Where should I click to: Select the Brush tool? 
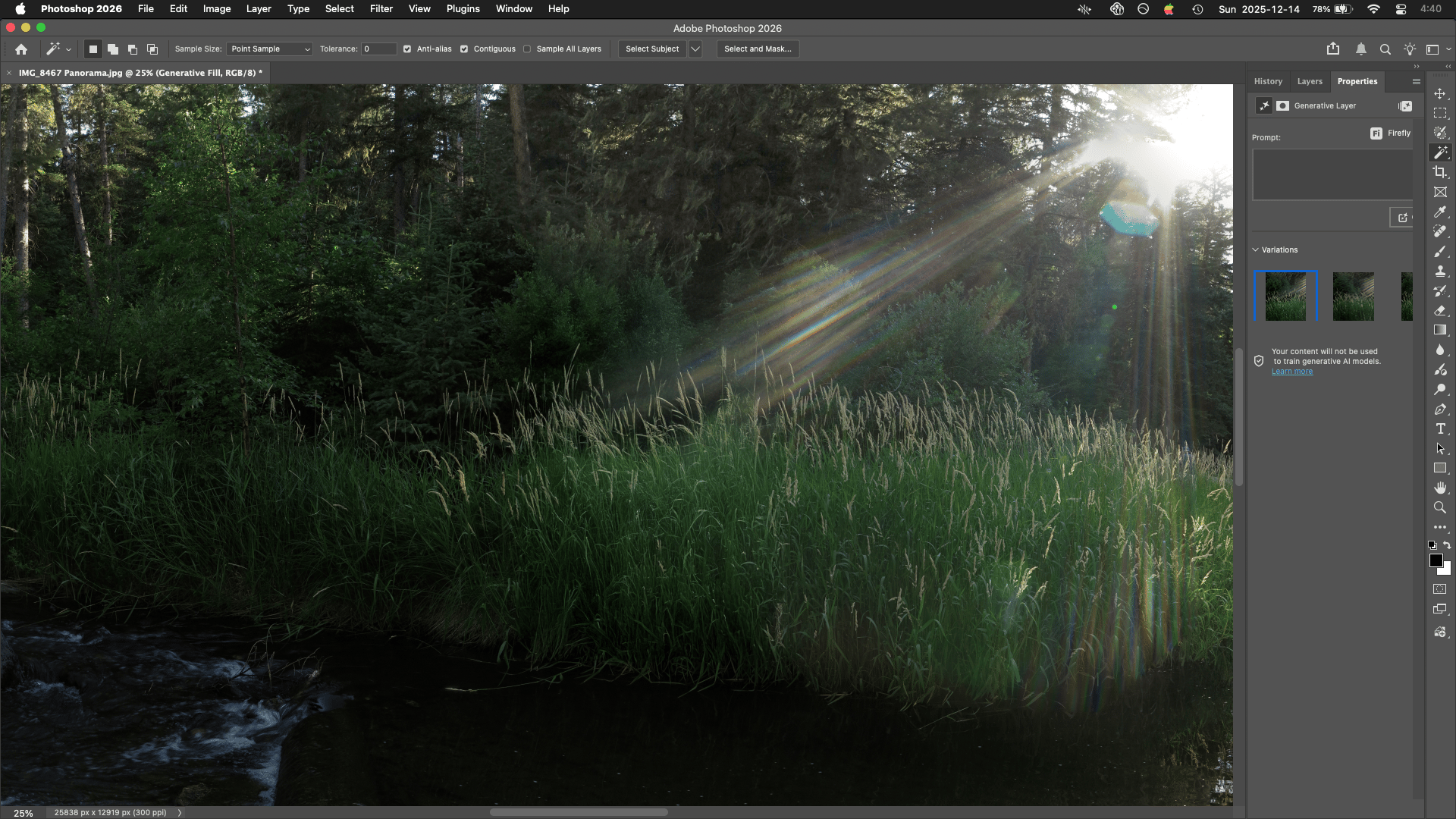click(1439, 251)
